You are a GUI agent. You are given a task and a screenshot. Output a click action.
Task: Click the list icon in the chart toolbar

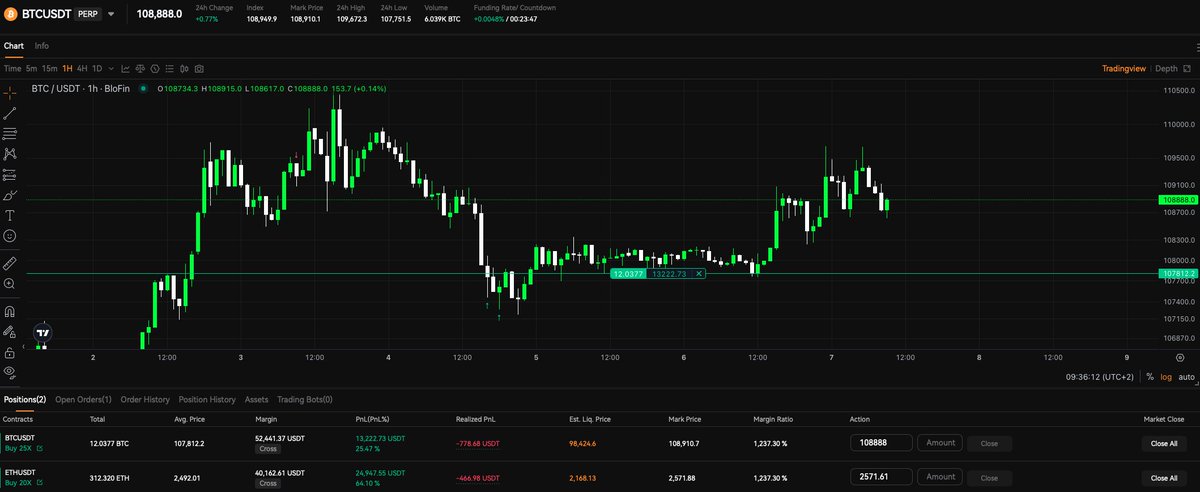point(171,69)
